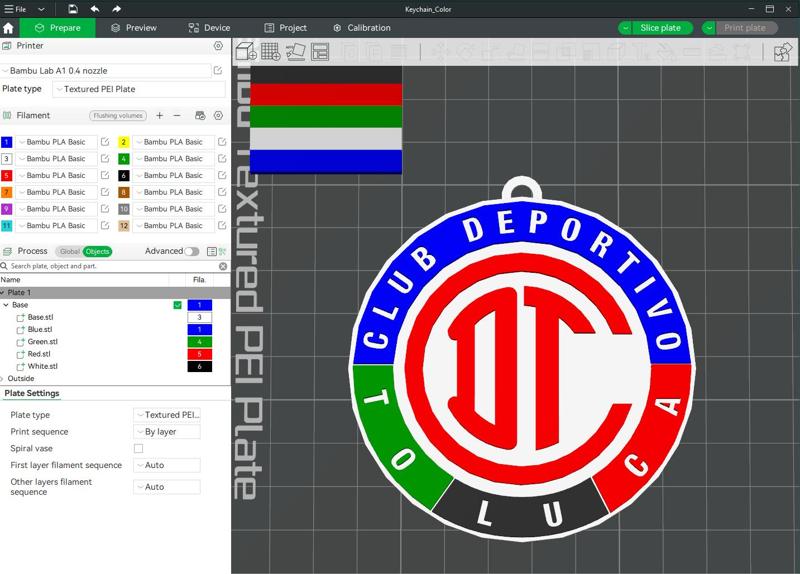Click the Slice plate button
This screenshot has width=800, height=574.
(x=662, y=28)
